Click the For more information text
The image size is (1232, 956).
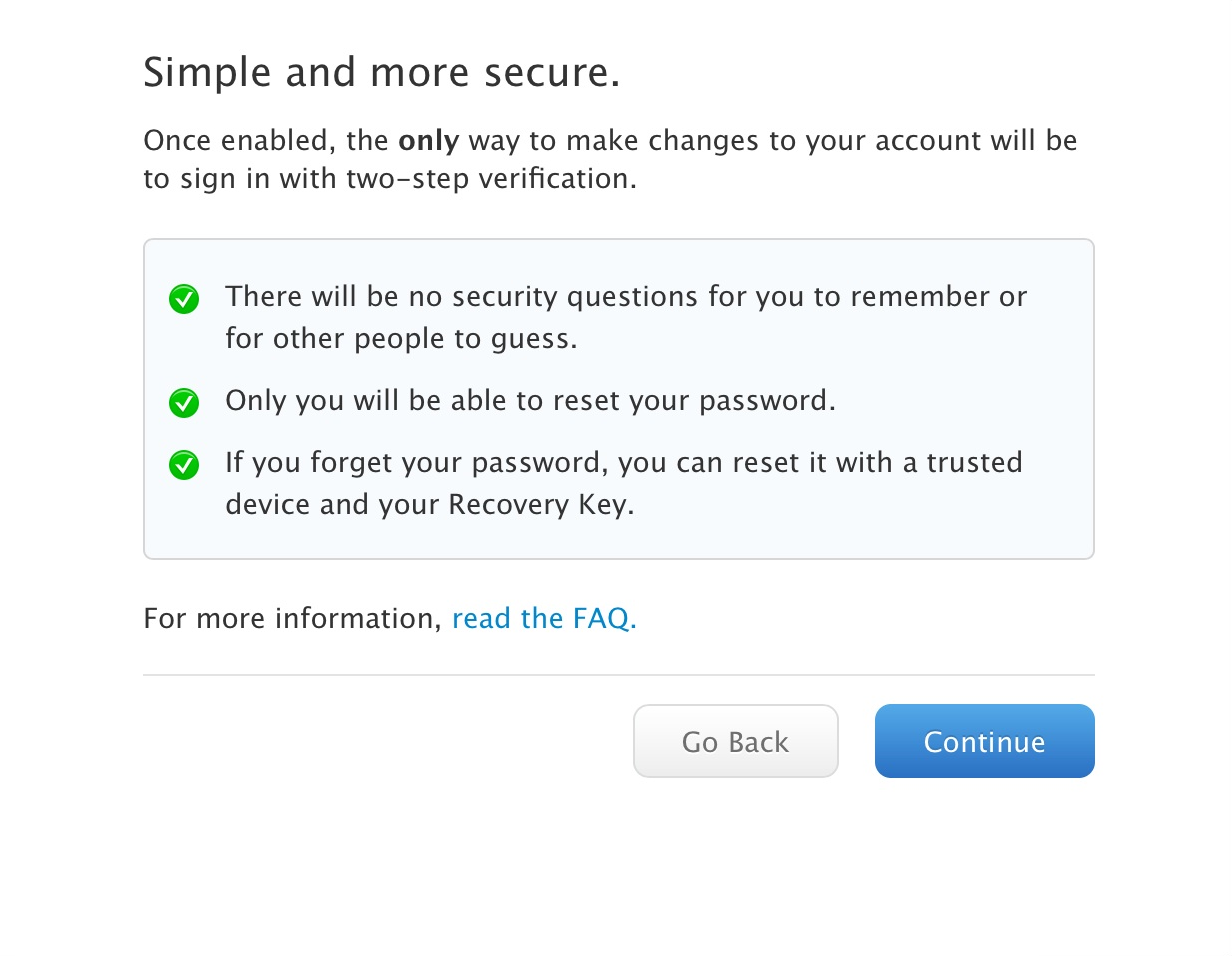292,618
